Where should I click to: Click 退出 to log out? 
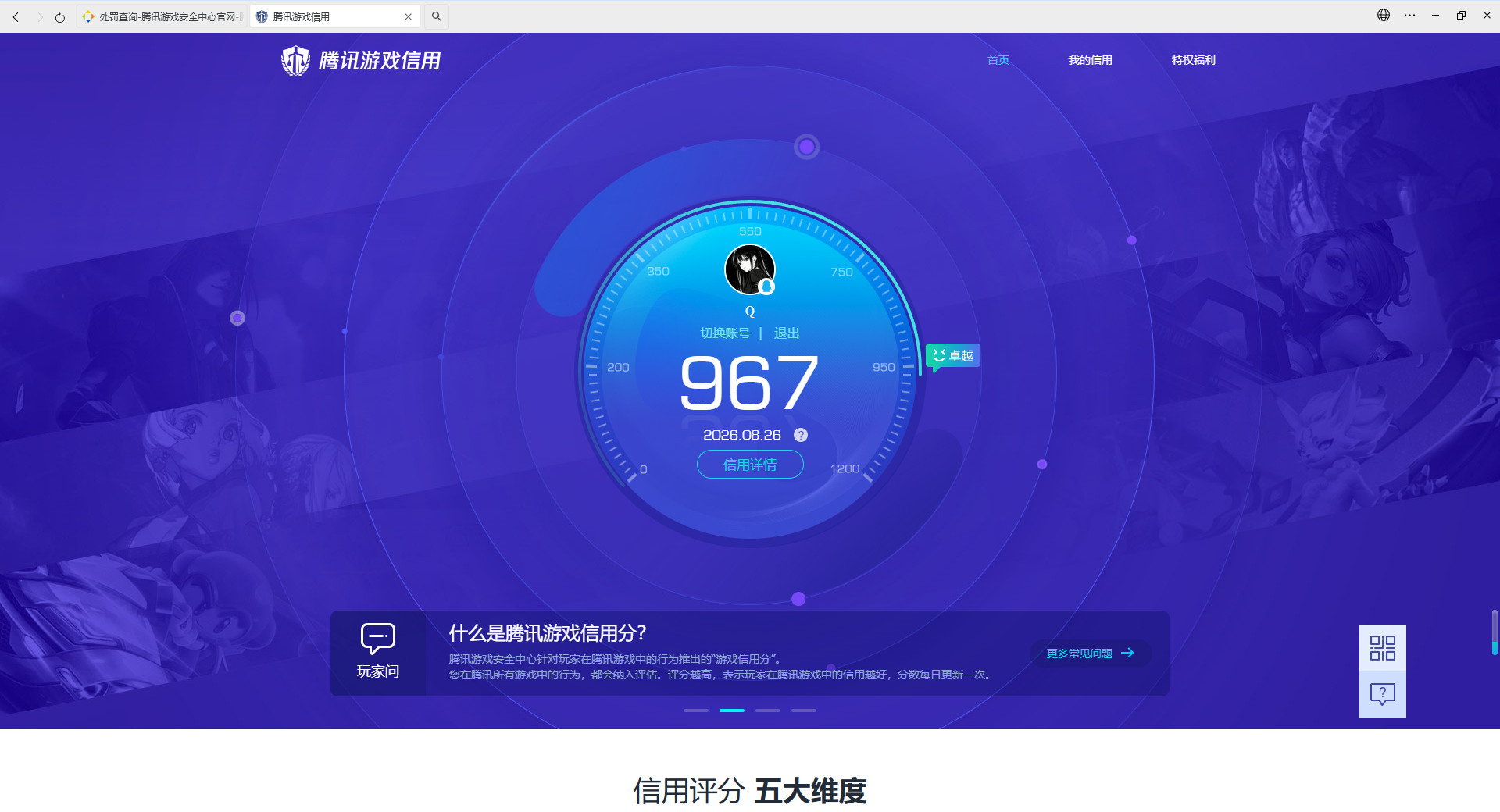(787, 333)
